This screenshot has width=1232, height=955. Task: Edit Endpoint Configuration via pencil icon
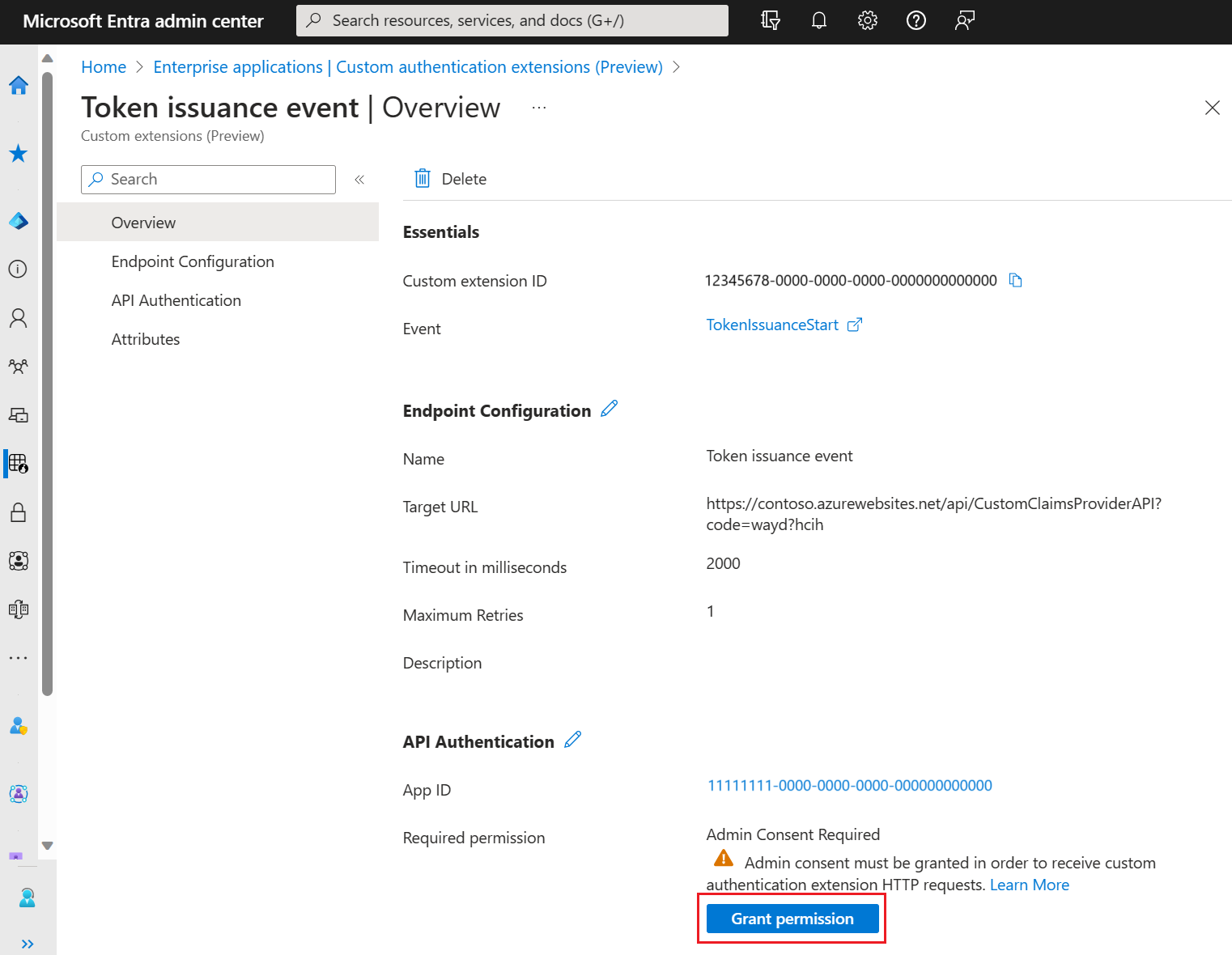click(x=609, y=410)
